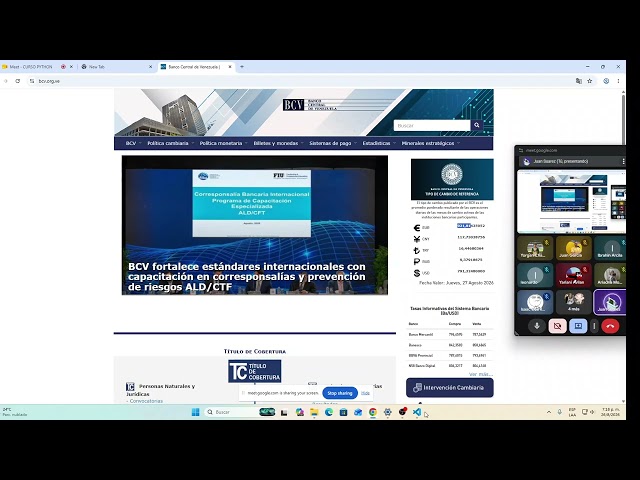Click the BCV logo in the banner
Screen dimensions: 640x480
[x=310, y=105]
